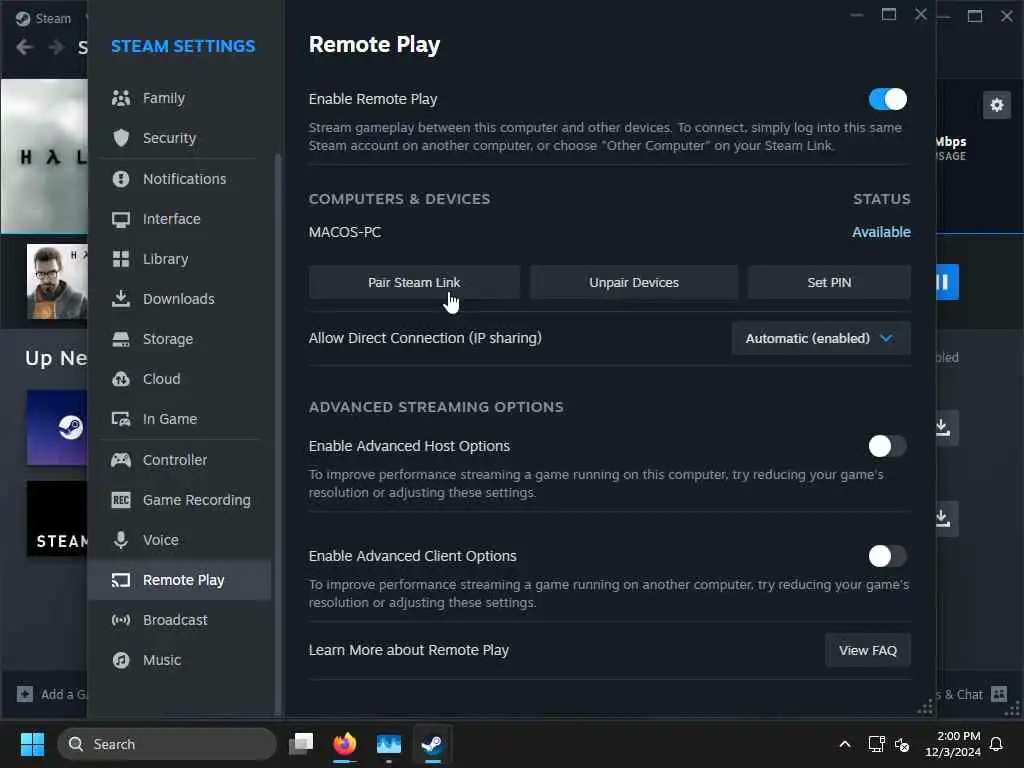Open the Broadcast signal icon
The width and height of the screenshot is (1024, 768).
[121, 620]
